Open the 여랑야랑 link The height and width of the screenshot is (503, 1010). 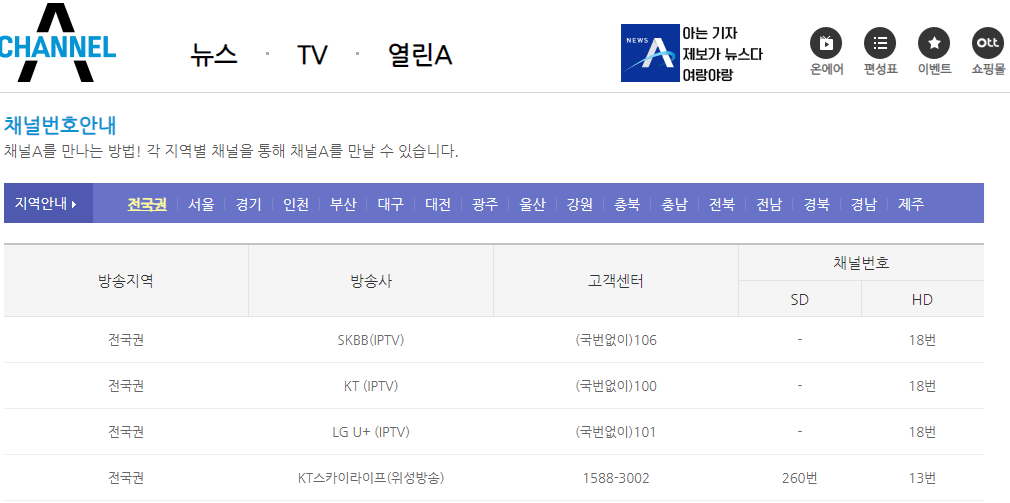click(708, 75)
